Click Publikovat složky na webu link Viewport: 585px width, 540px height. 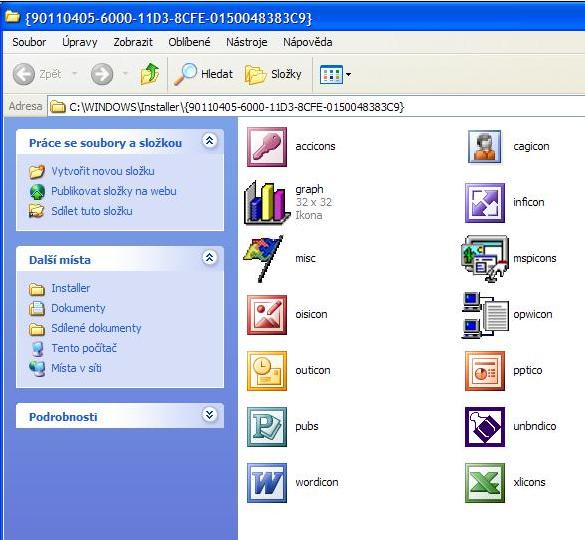[x=114, y=191]
